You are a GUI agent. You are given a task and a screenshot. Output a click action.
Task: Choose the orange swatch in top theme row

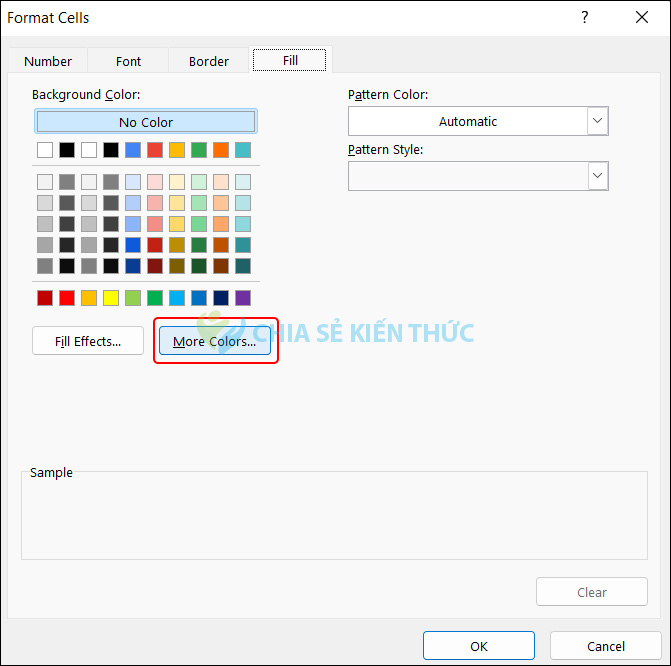[x=221, y=150]
